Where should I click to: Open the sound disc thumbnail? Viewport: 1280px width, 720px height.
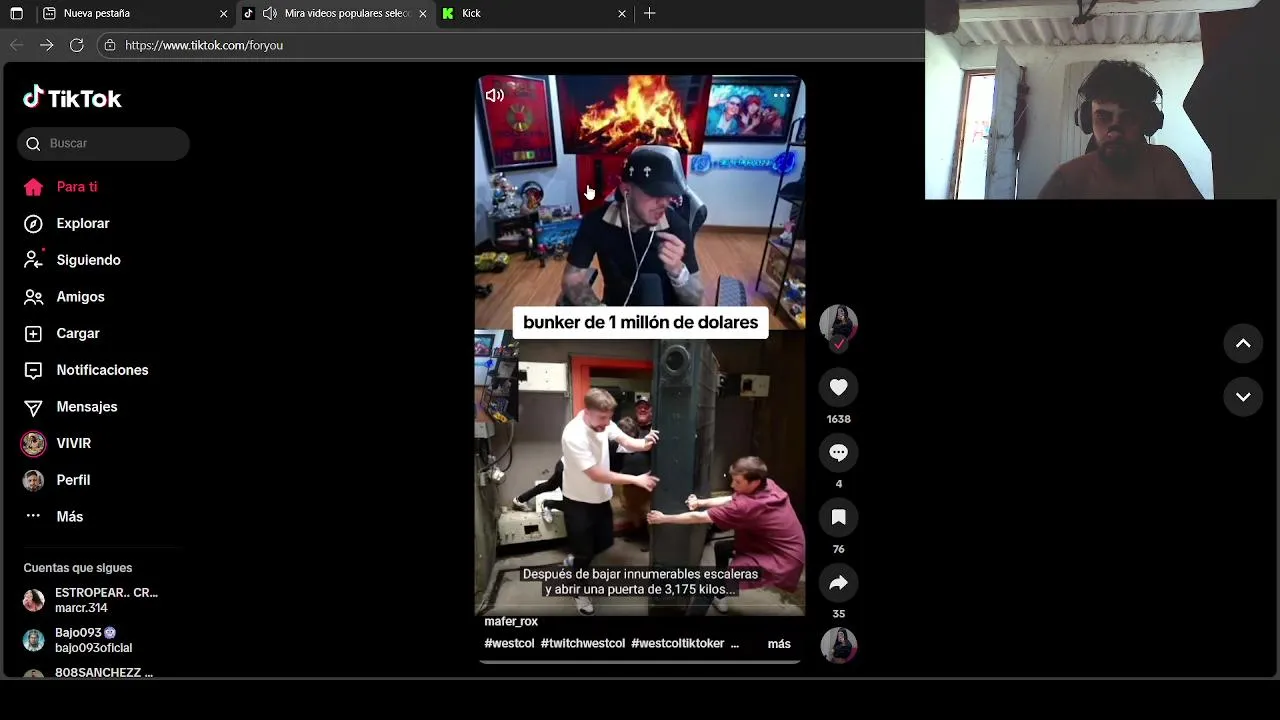pyautogui.click(x=838, y=645)
